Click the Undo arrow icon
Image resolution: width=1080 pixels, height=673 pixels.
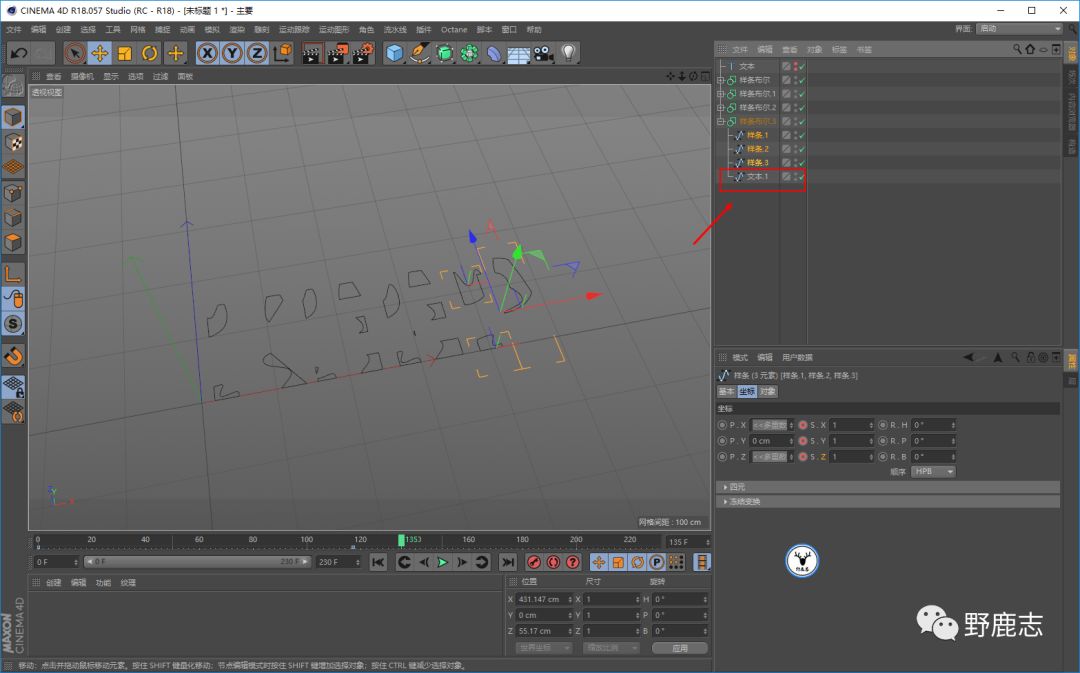(x=18, y=53)
